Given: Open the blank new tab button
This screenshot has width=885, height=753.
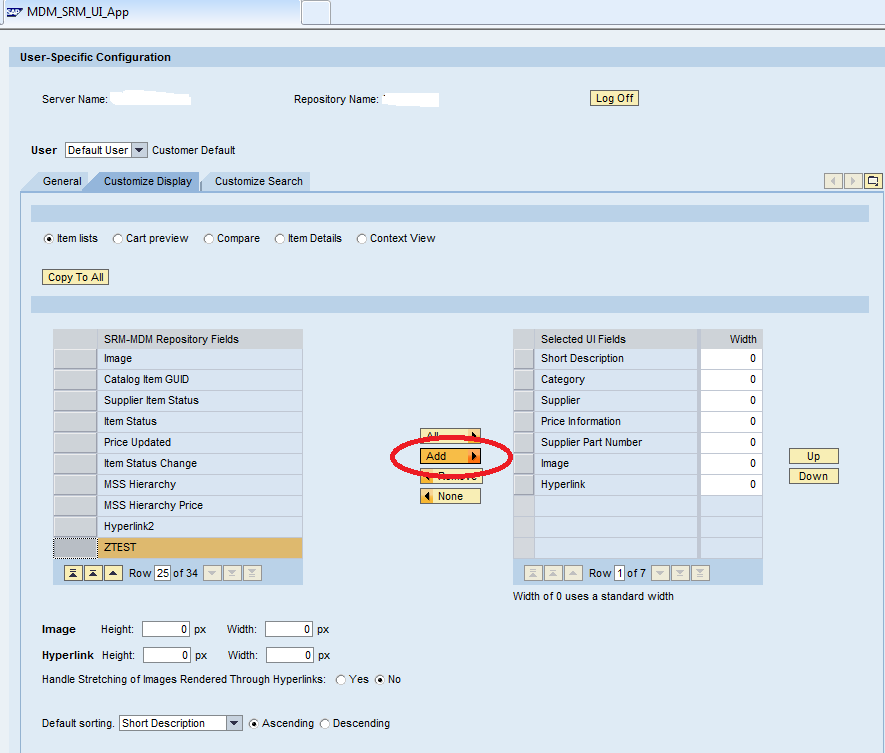Looking at the screenshot, I should [316, 12].
